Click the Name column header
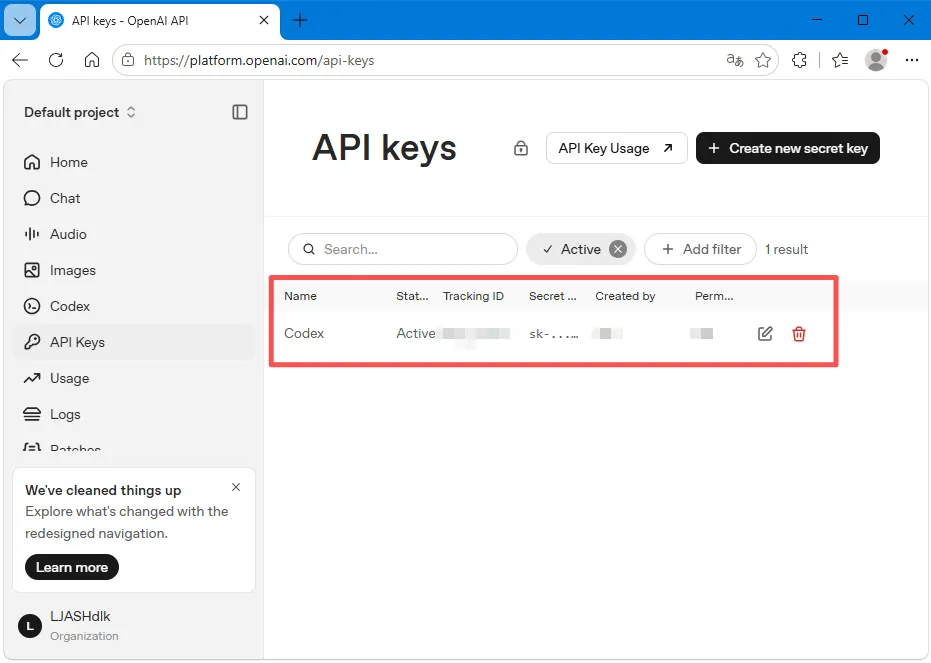This screenshot has height=663, width=931. pyautogui.click(x=300, y=296)
